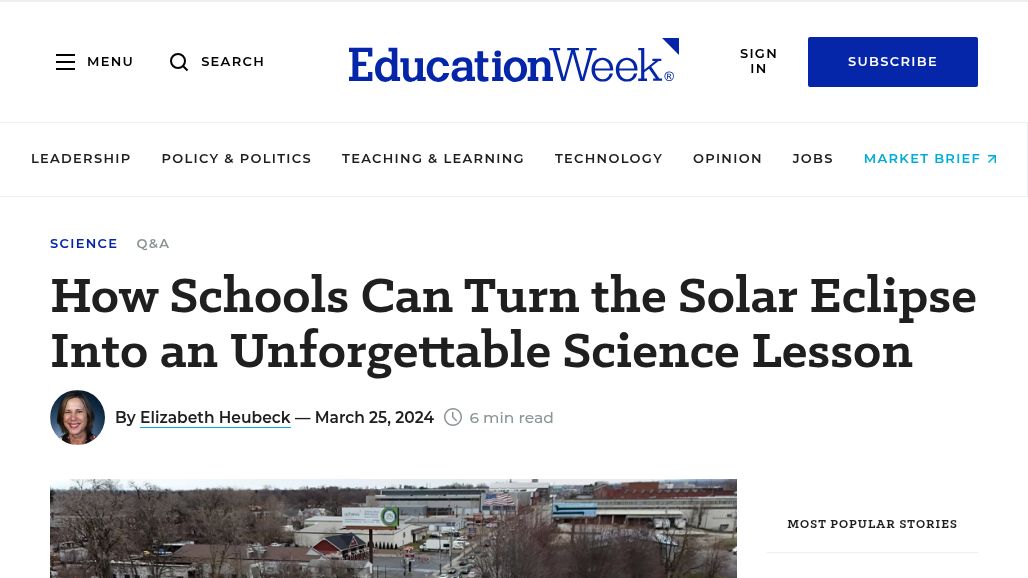Select Teaching & Learning in navigation
Screen dimensions: 1028x578
click(x=433, y=158)
